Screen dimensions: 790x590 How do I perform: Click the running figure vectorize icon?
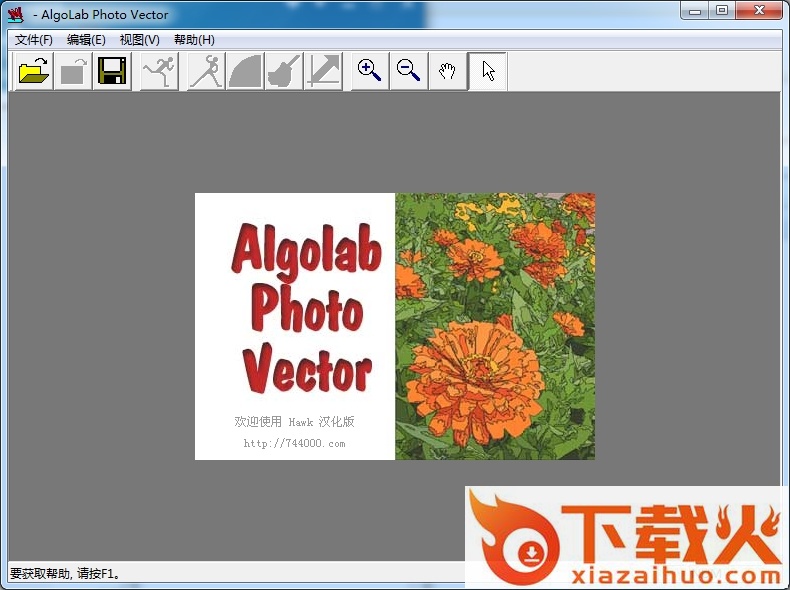click(159, 71)
